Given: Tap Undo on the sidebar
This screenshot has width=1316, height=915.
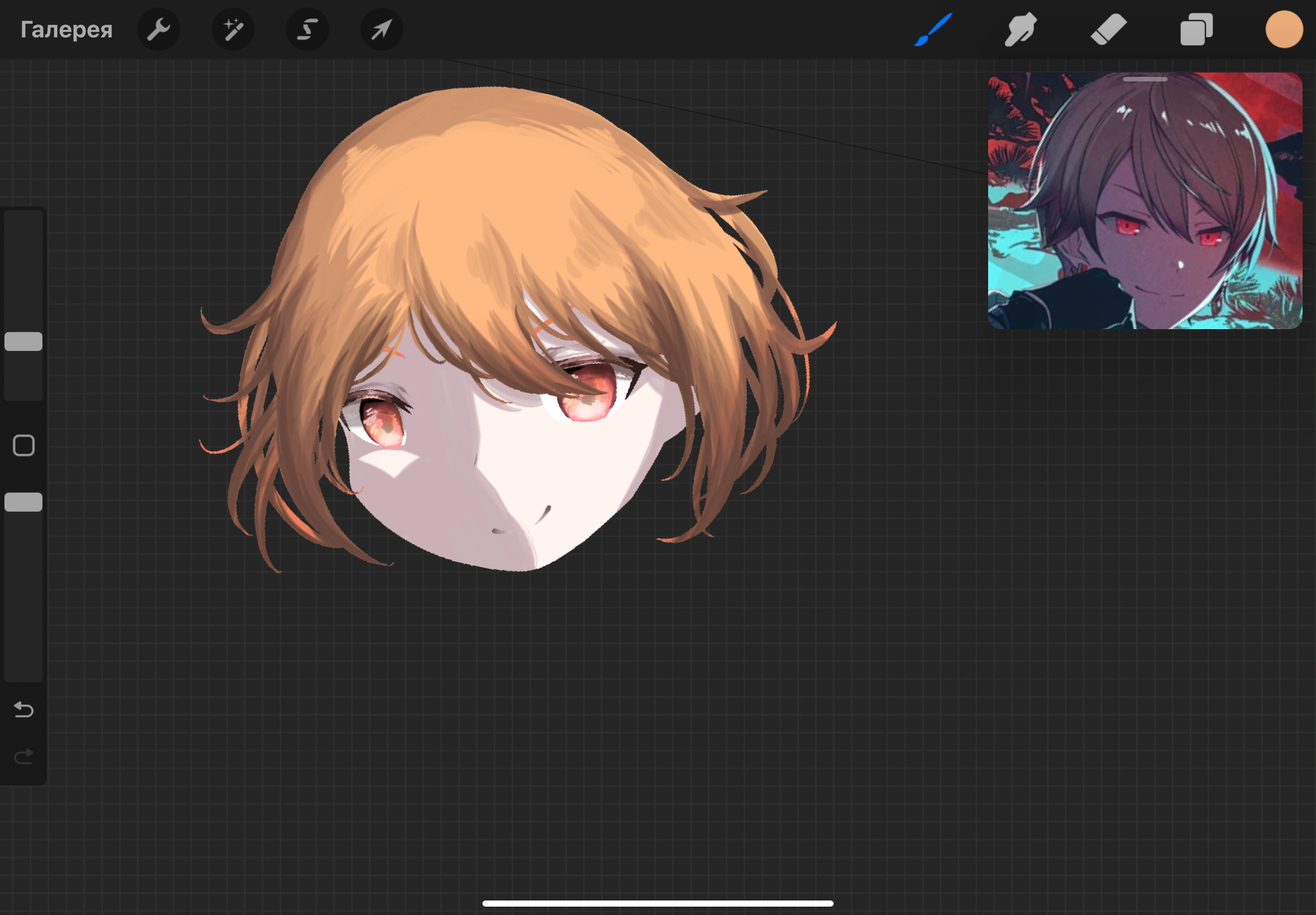Looking at the screenshot, I should [x=23, y=710].
